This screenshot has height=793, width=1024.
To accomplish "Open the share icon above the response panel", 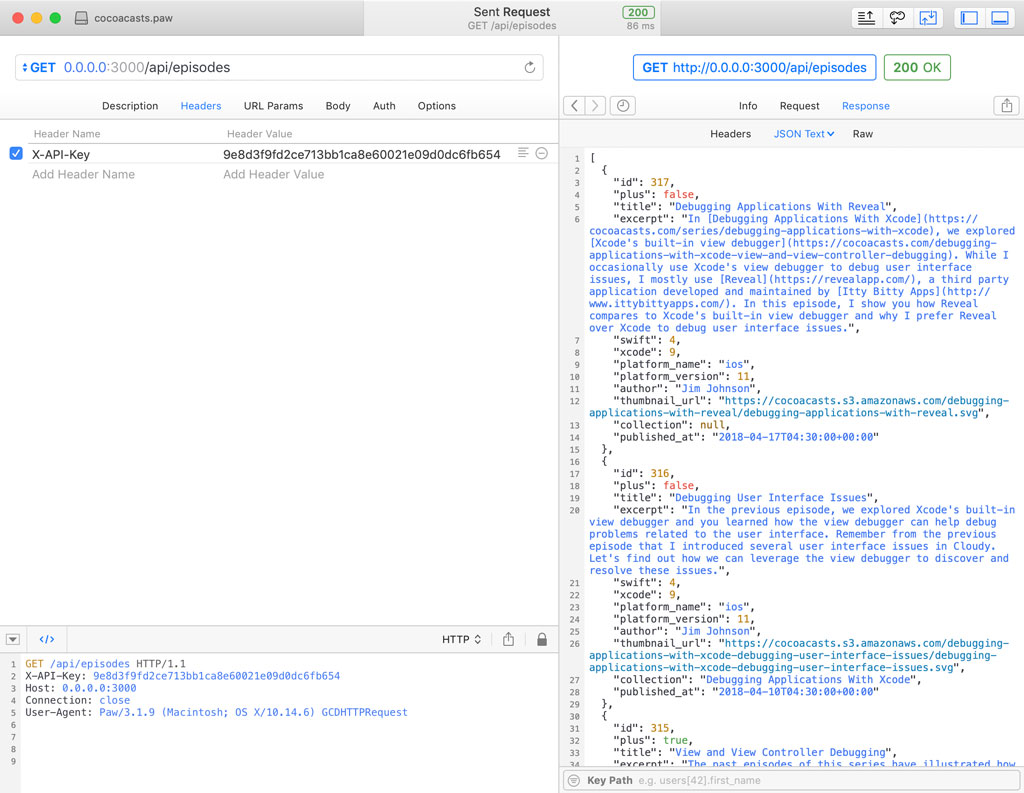I will 1006,105.
